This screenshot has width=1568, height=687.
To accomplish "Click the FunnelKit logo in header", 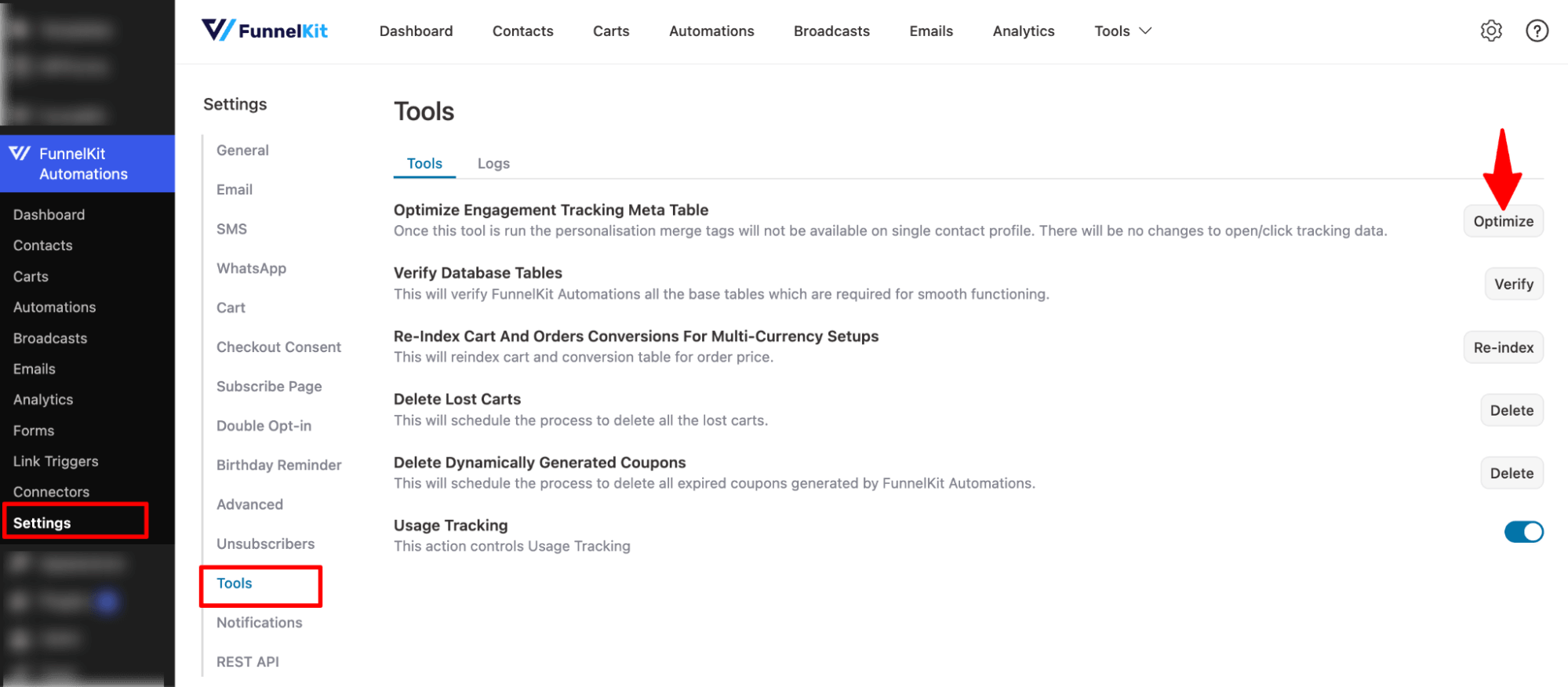I will [x=264, y=31].
